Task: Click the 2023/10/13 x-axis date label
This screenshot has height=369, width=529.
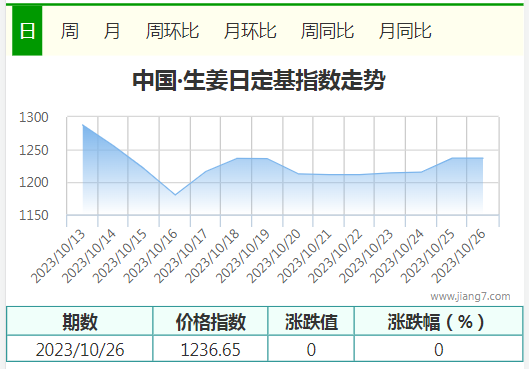Action: pyautogui.click(x=58, y=257)
